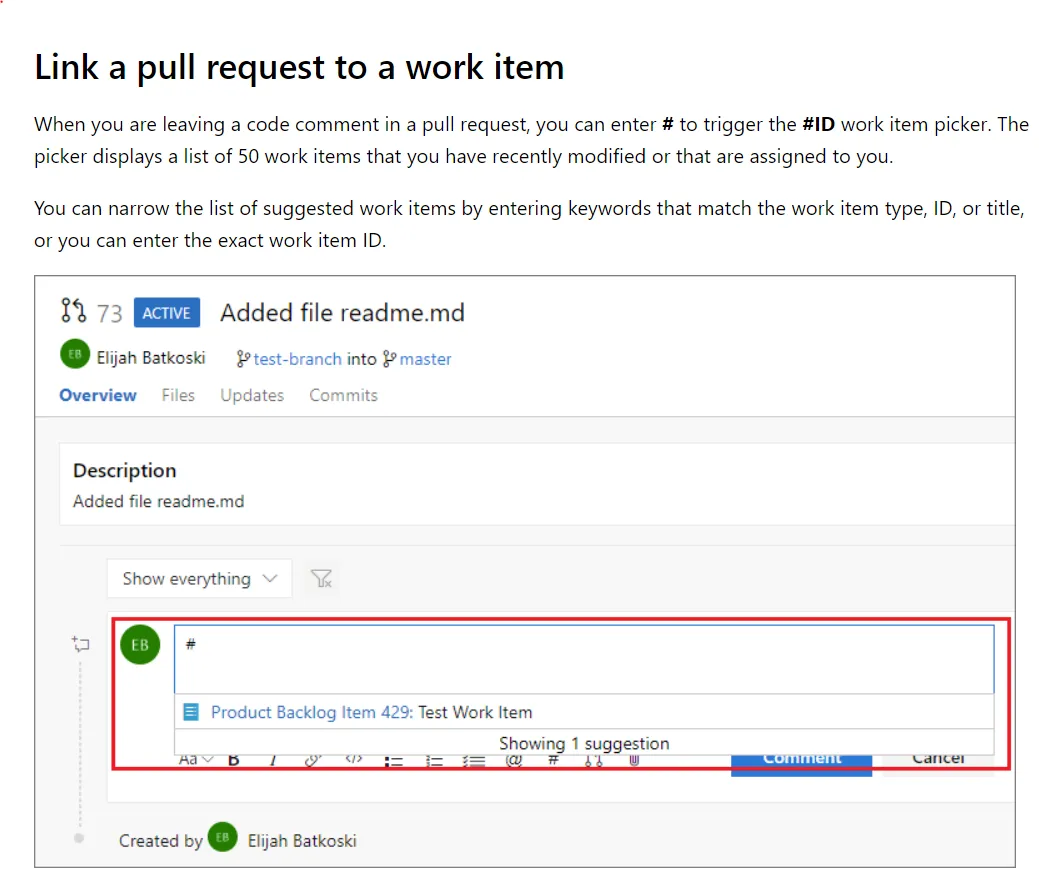Click the add comment thread icon

tap(81, 645)
